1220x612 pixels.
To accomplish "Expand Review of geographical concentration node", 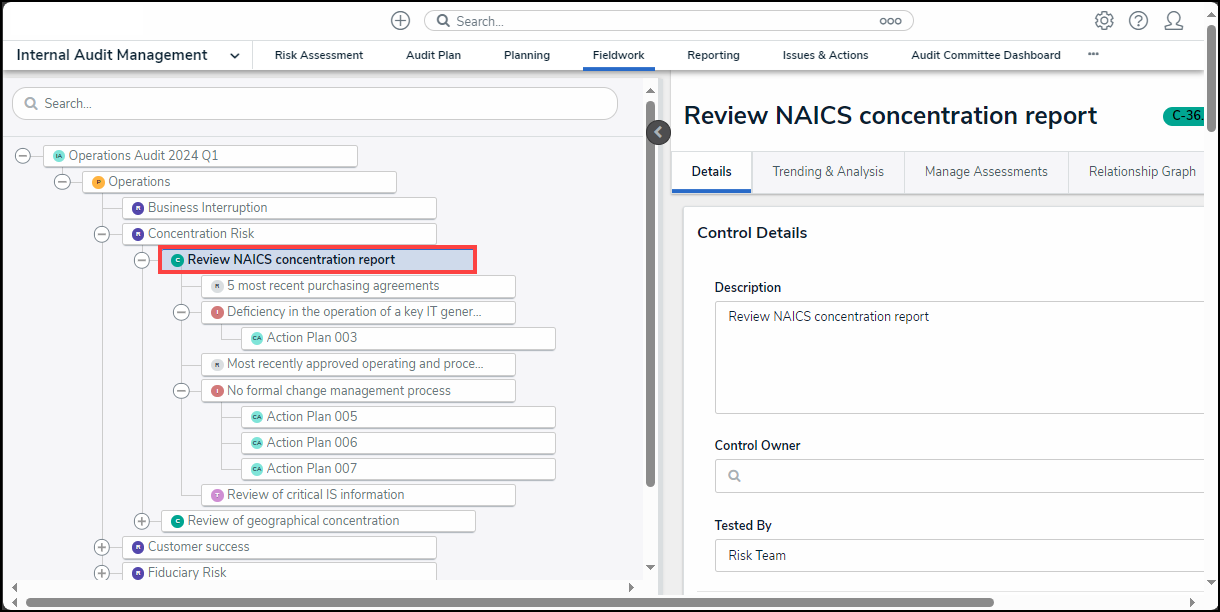I will click(x=142, y=521).
